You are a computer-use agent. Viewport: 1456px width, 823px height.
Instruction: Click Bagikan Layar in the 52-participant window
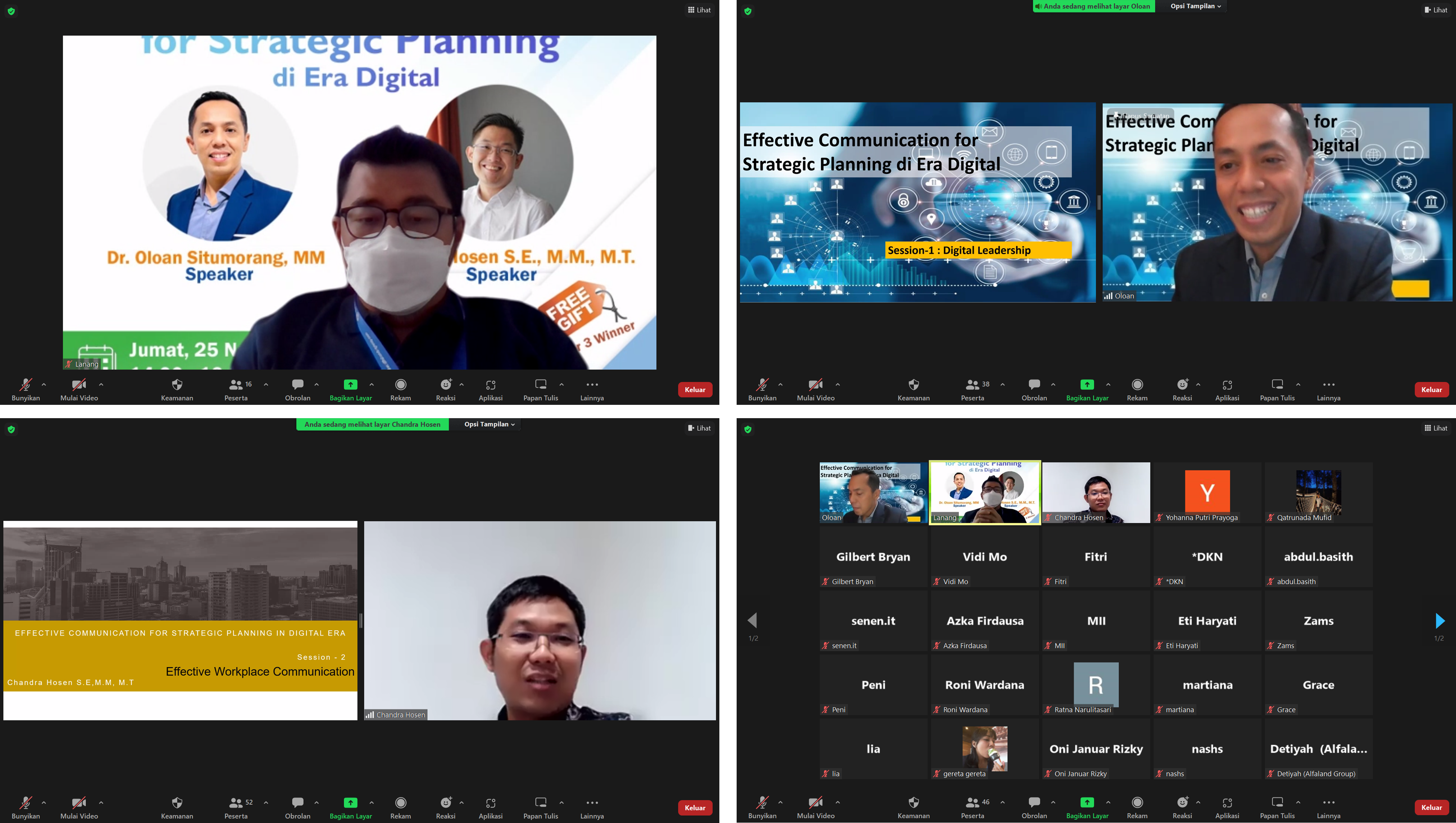pos(350,808)
